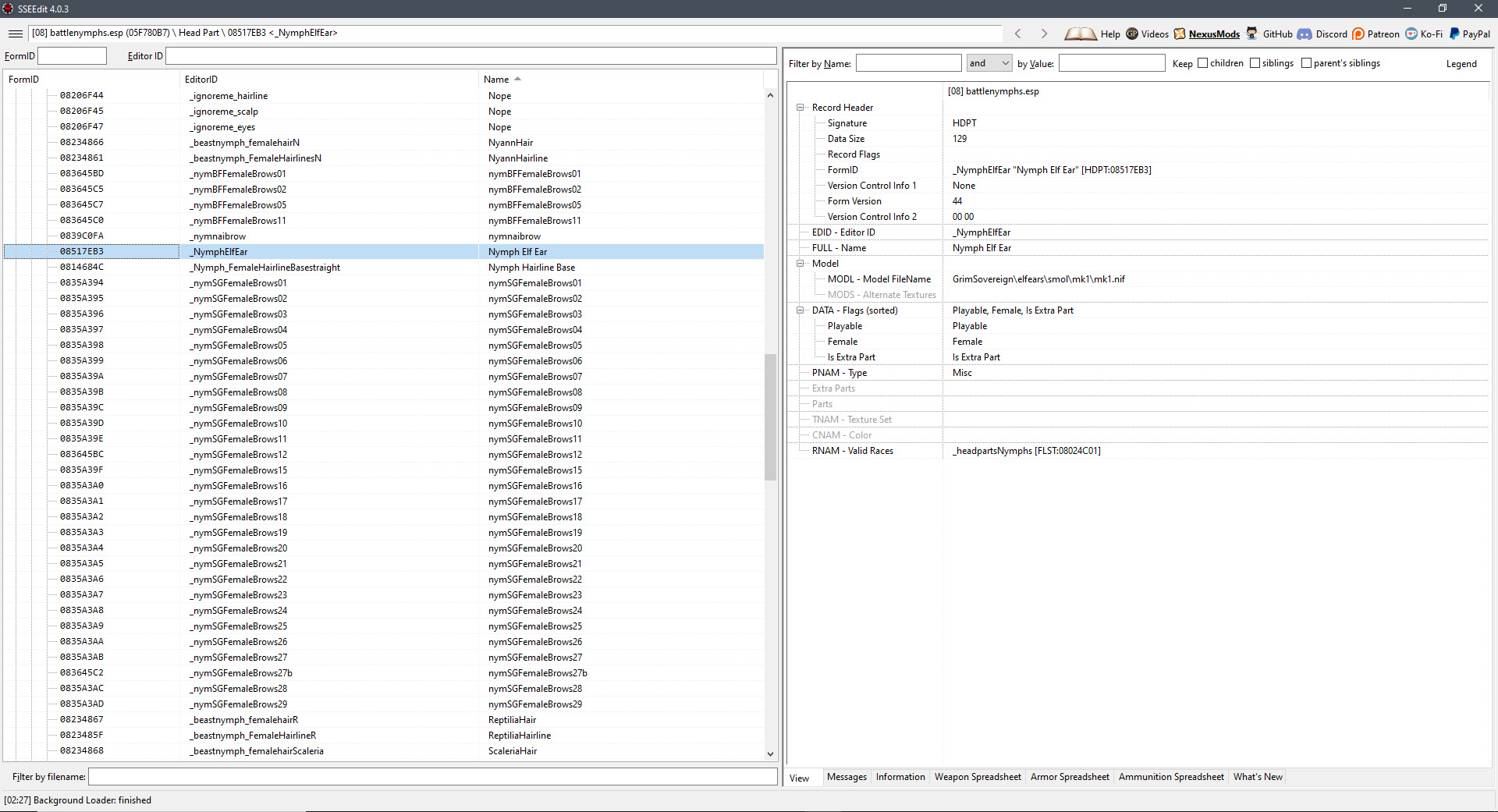Collapse the Model node
This screenshot has height=812, width=1498.
point(800,264)
